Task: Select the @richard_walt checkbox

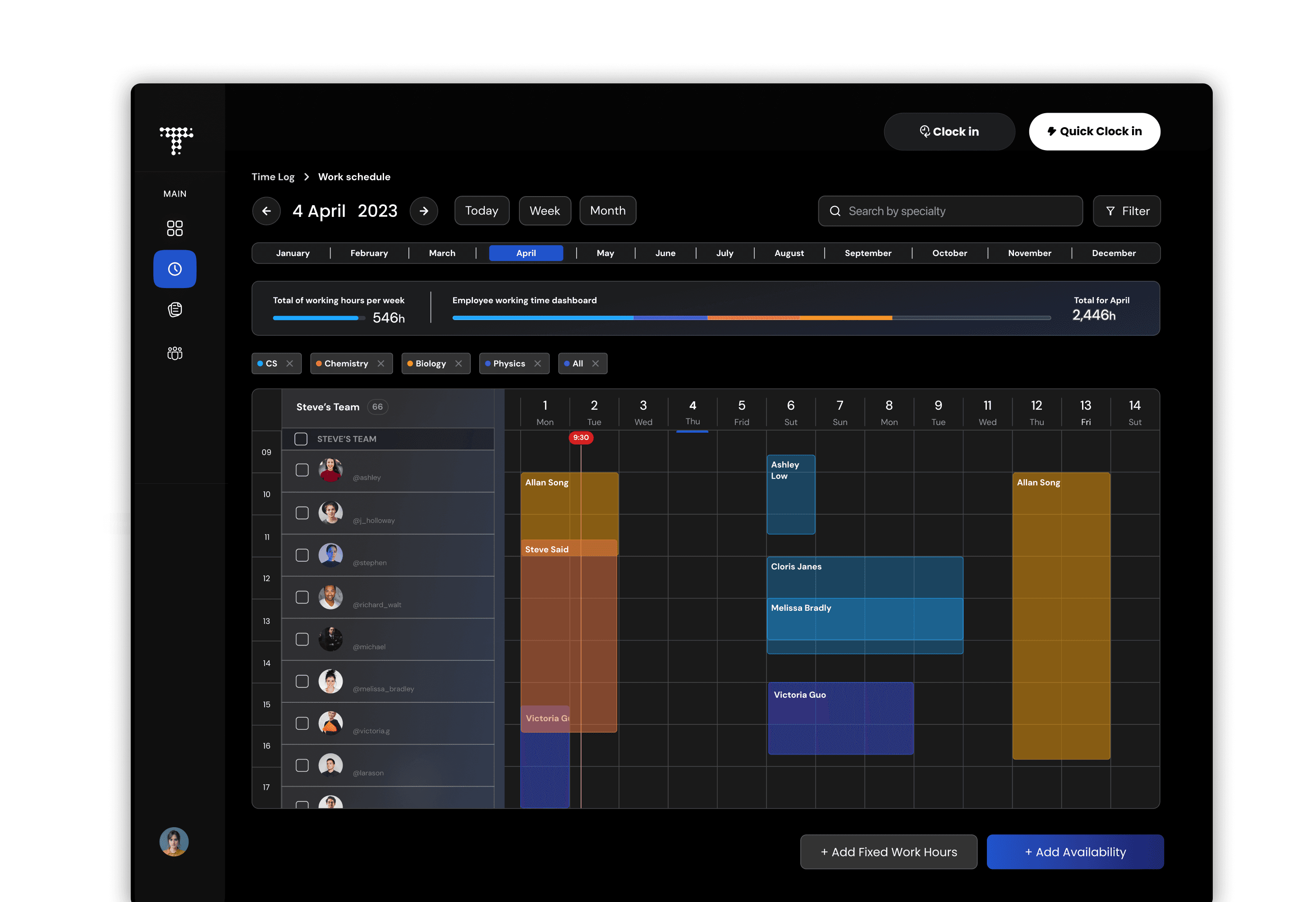Action: pyautogui.click(x=303, y=597)
